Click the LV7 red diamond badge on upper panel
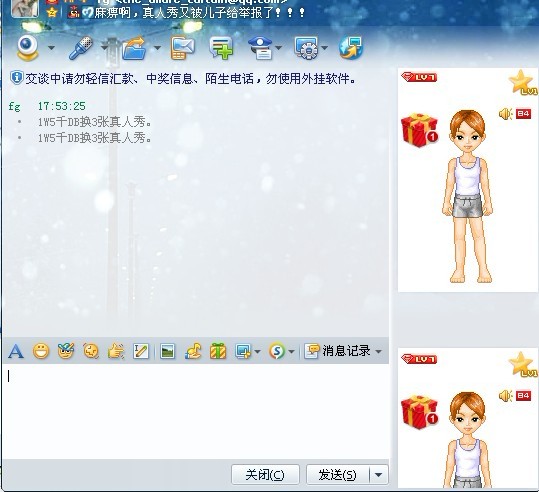 pyautogui.click(x=419, y=77)
